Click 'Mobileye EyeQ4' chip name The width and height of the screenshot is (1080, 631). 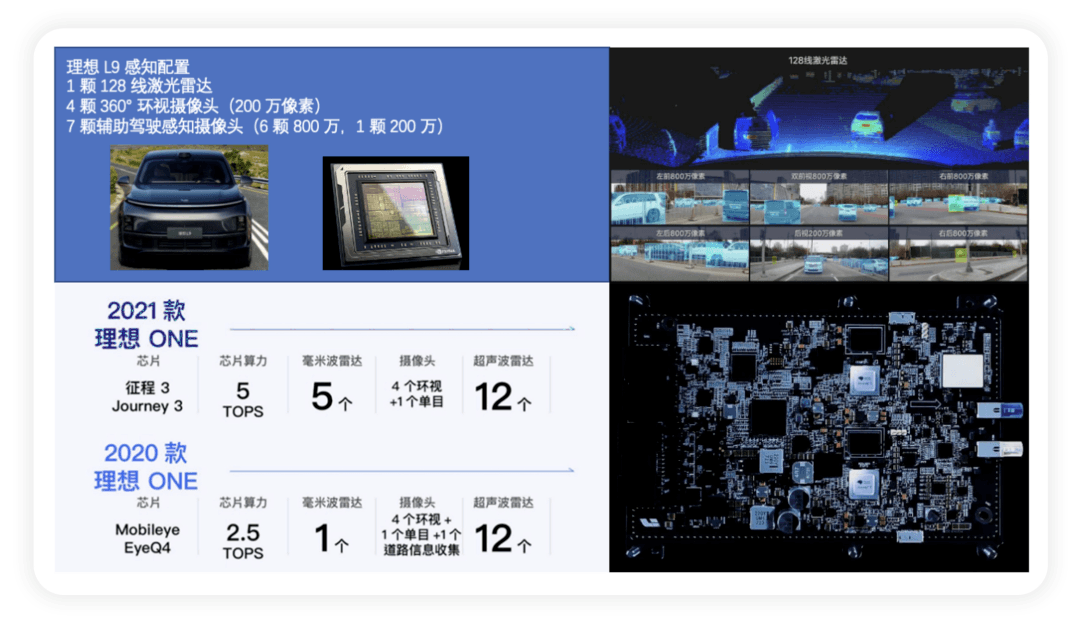[147, 539]
